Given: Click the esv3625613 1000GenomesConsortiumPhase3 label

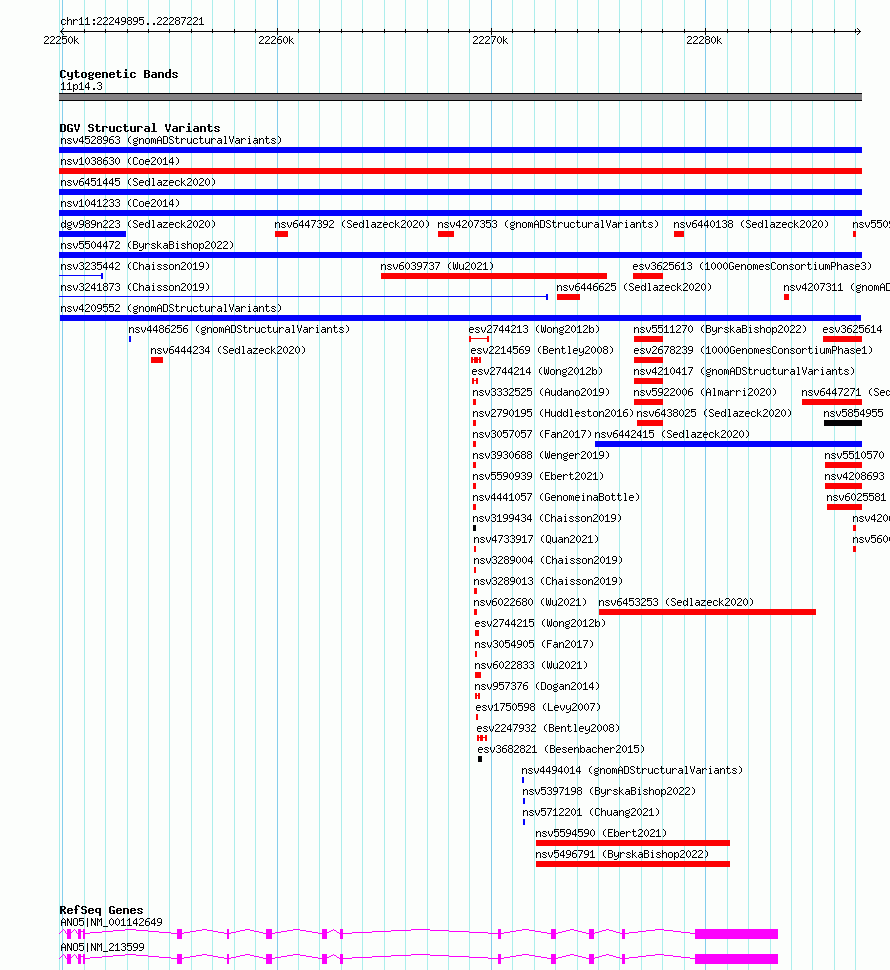Looking at the screenshot, I should click(x=752, y=267).
